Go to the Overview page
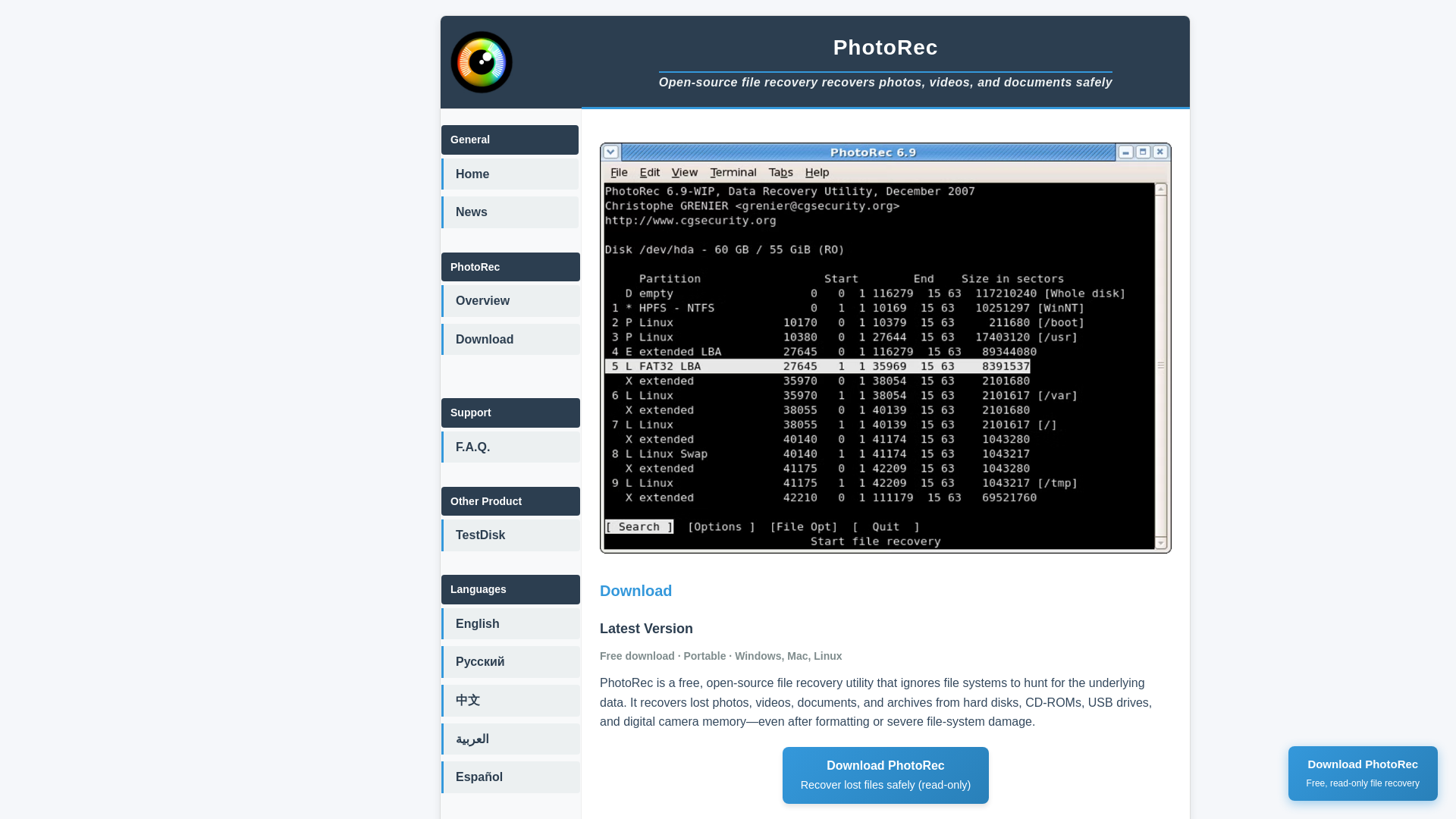 [510, 301]
